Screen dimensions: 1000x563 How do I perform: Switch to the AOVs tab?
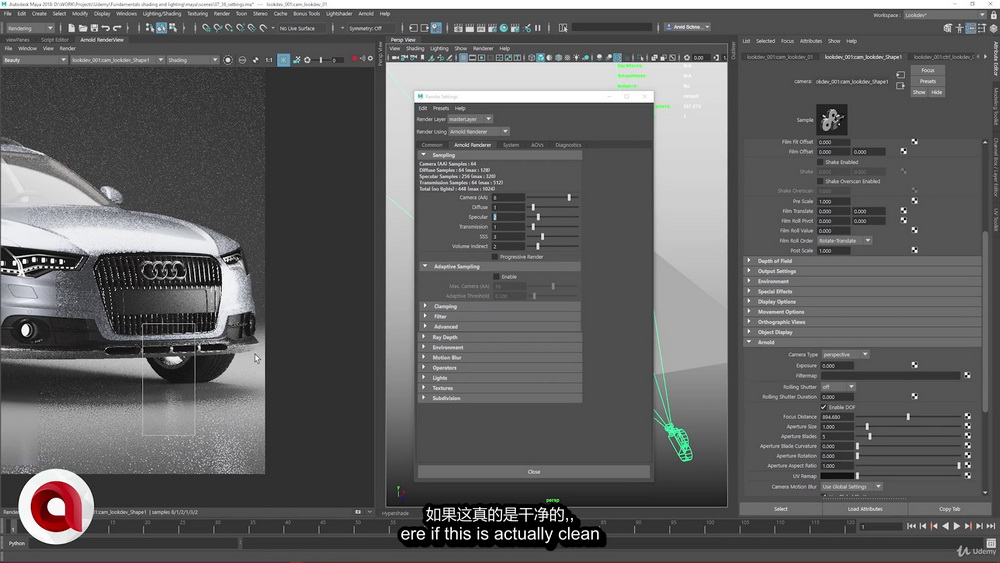pos(537,145)
